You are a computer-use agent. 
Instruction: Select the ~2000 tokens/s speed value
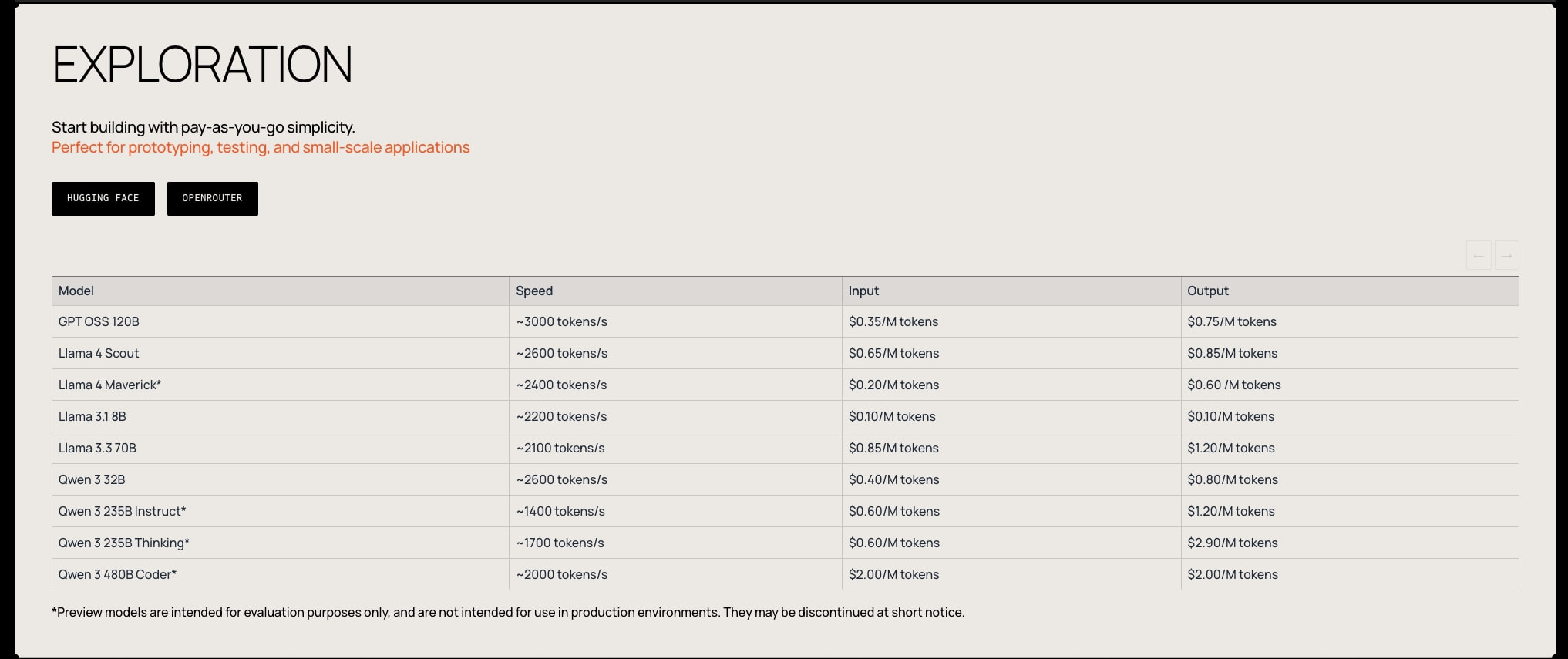click(562, 575)
